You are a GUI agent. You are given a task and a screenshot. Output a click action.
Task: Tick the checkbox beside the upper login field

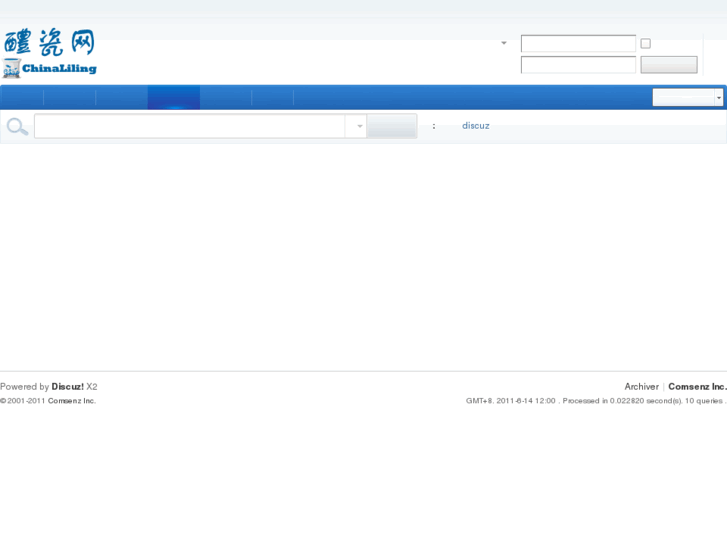[645, 44]
